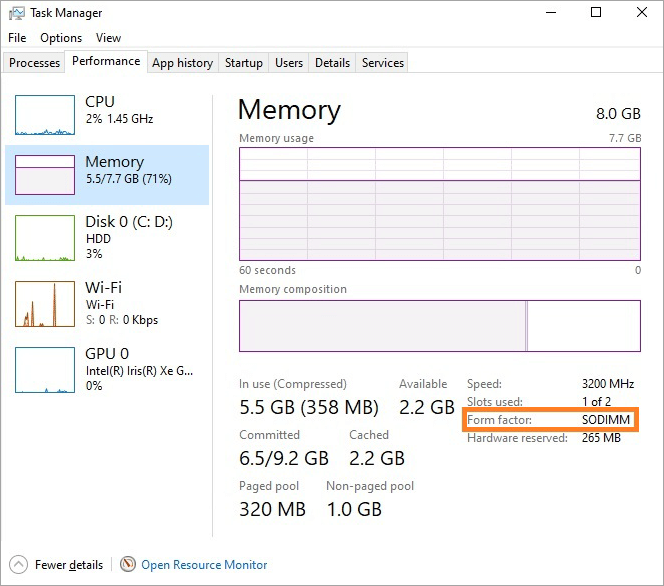Click the Memory composition label
664x586 pixels.
pyautogui.click(x=293, y=289)
